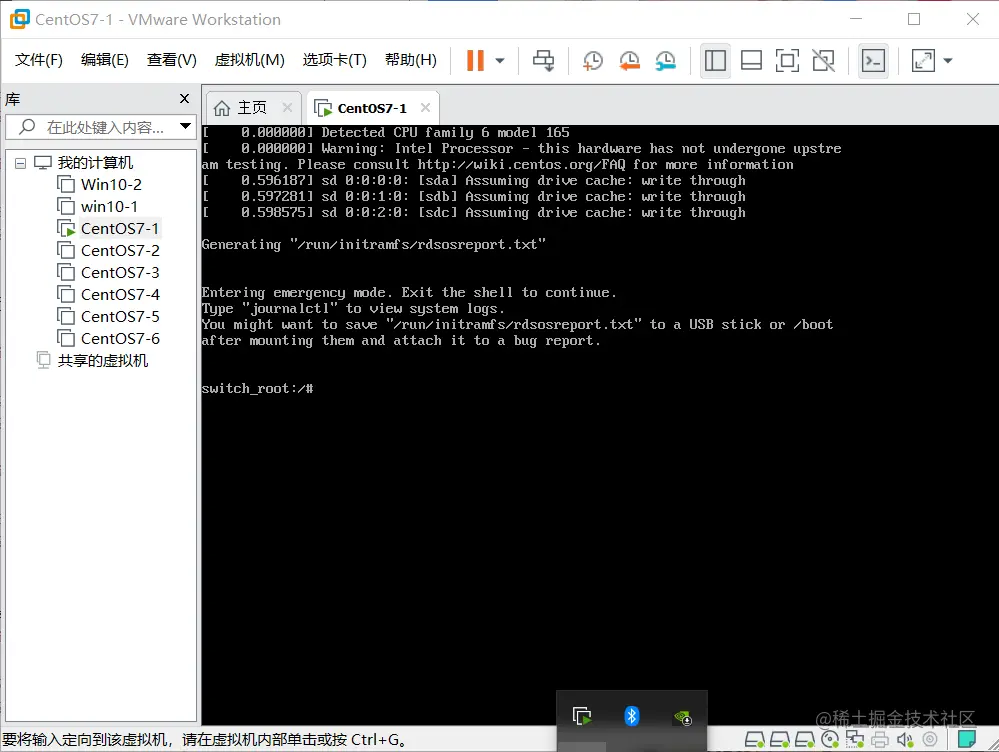Close the CentOS7-1 tab
Image resolution: width=999 pixels, height=752 pixels.
point(426,108)
